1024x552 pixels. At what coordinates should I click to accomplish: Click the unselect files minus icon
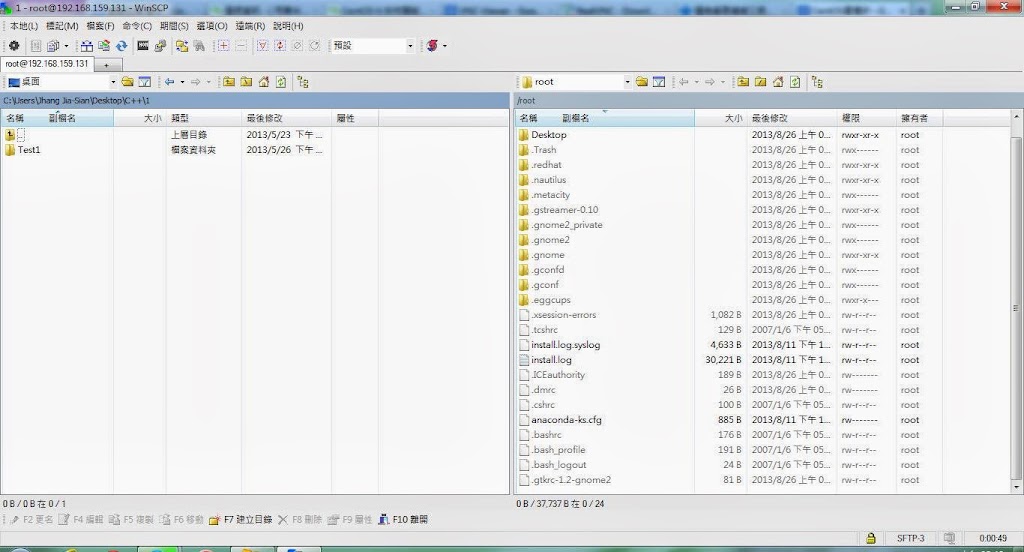(x=241, y=46)
